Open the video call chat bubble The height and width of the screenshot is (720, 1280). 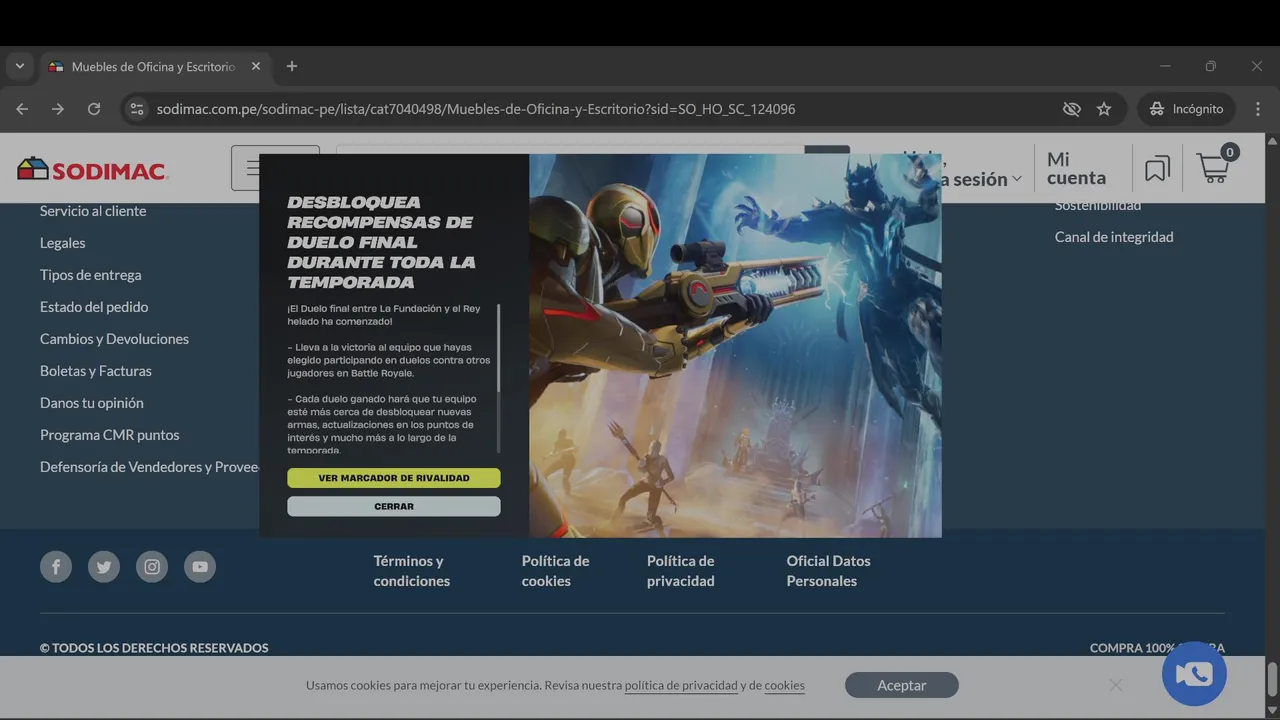tap(1194, 674)
